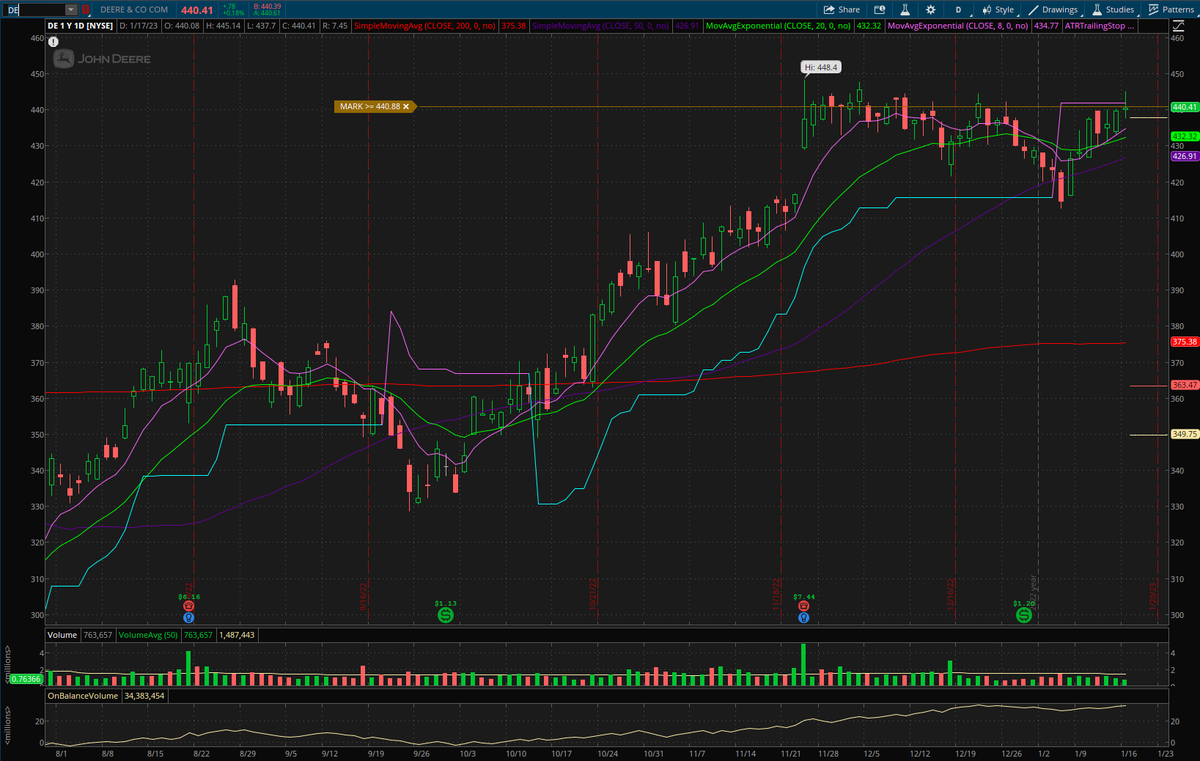Open the Studies menu
Viewport: 1200px width, 761px height.
tap(1113, 9)
